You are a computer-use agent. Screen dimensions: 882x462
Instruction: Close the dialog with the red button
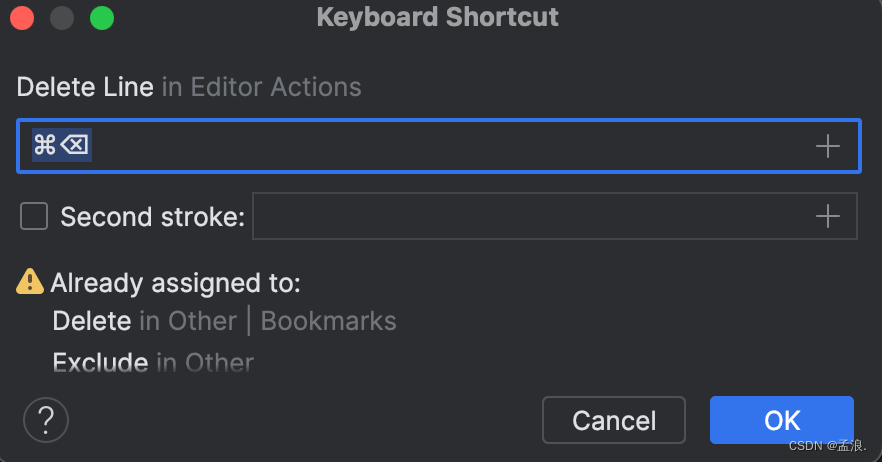tap(22, 18)
